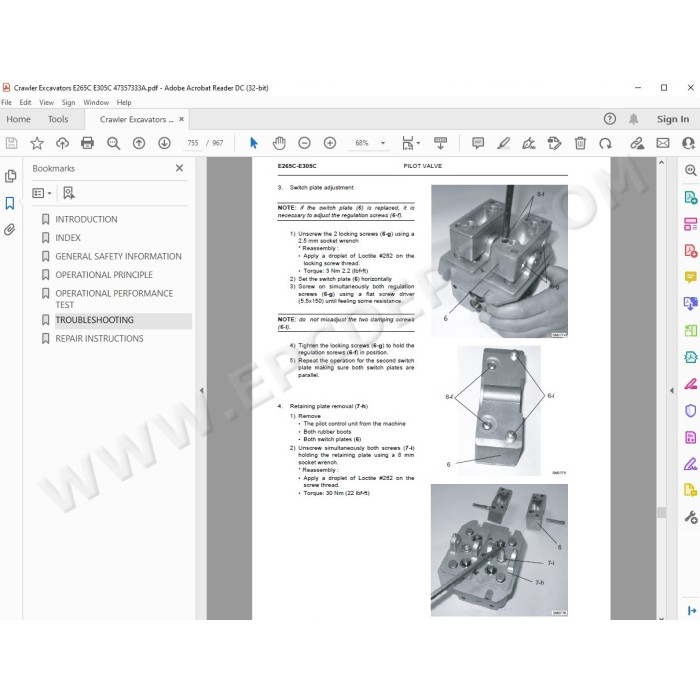Close the Bookmarks panel
This screenshot has width=700, height=700.
[x=179, y=168]
